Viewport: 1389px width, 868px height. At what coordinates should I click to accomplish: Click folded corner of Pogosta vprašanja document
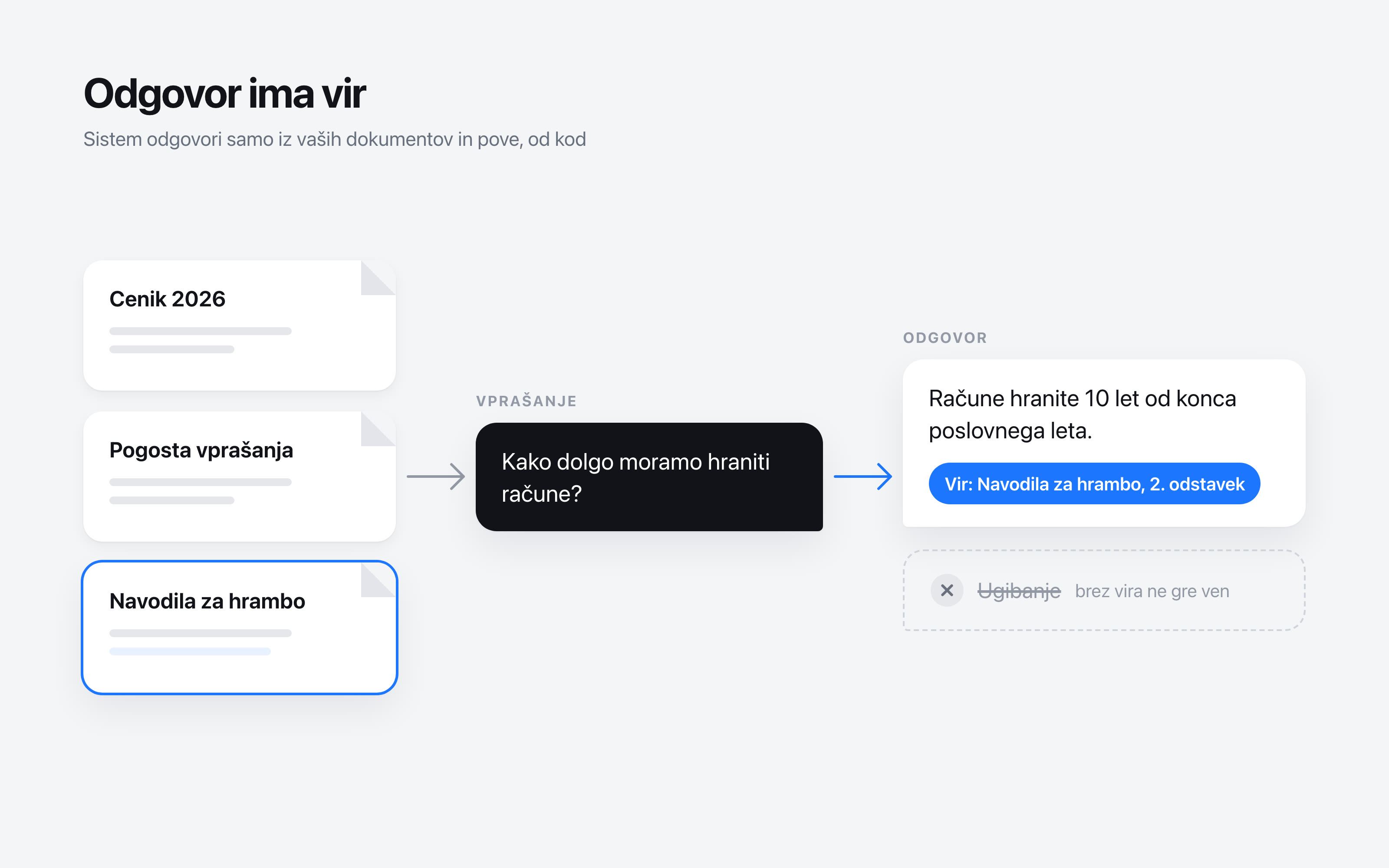[378, 429]
